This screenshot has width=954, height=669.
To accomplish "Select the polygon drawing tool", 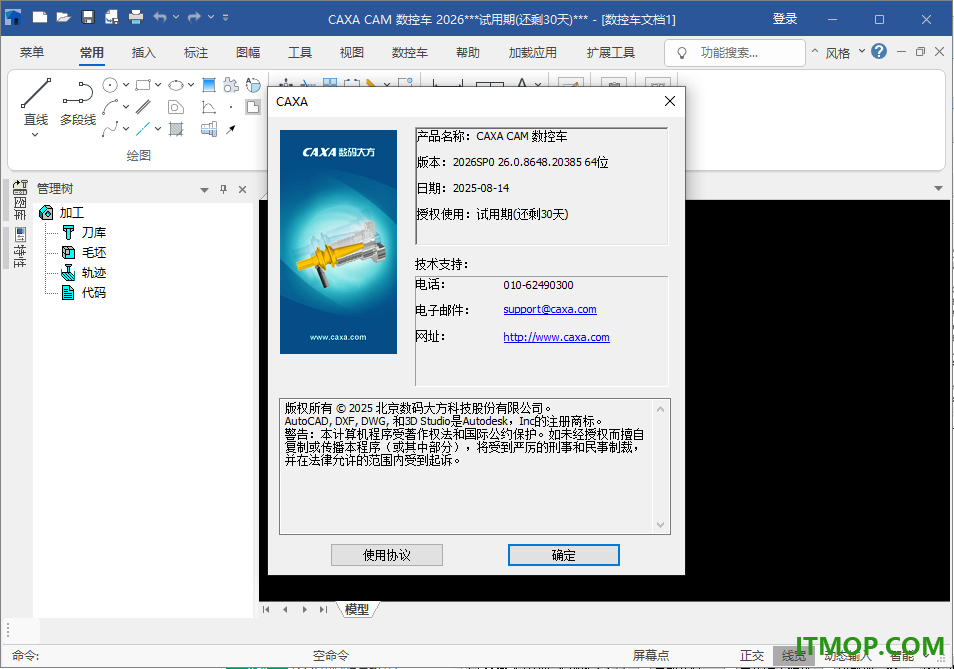I will pos(176,107).
